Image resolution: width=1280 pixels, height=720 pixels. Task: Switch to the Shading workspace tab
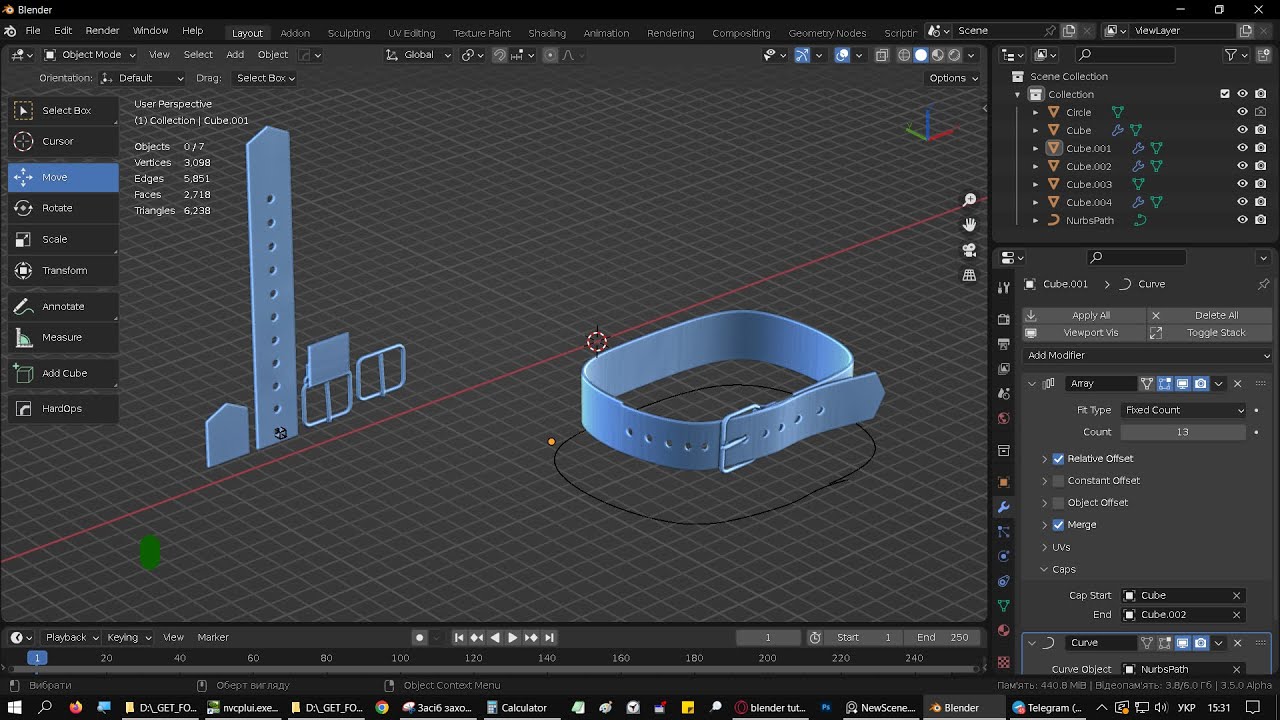click(x=547, y=33)
